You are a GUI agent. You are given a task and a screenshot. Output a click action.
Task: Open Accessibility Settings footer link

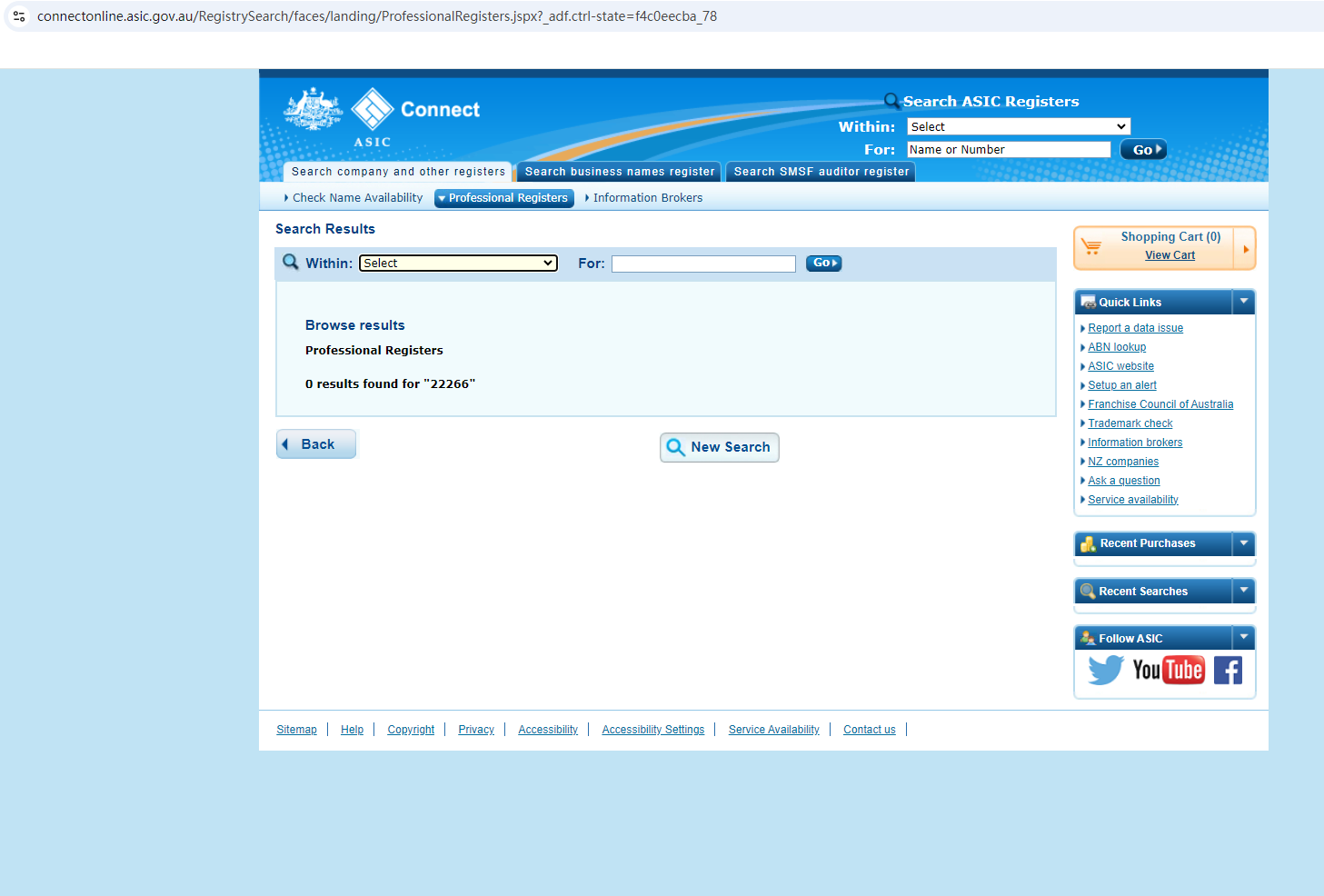pyautogui.click(x=653, y=730)
